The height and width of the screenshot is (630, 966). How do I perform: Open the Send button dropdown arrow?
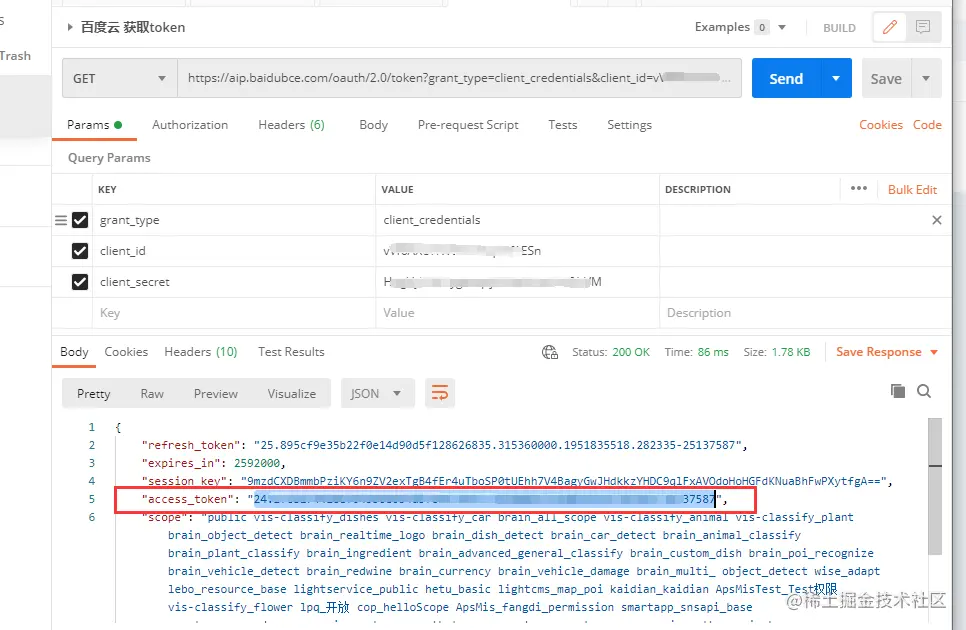pos(836,78)
